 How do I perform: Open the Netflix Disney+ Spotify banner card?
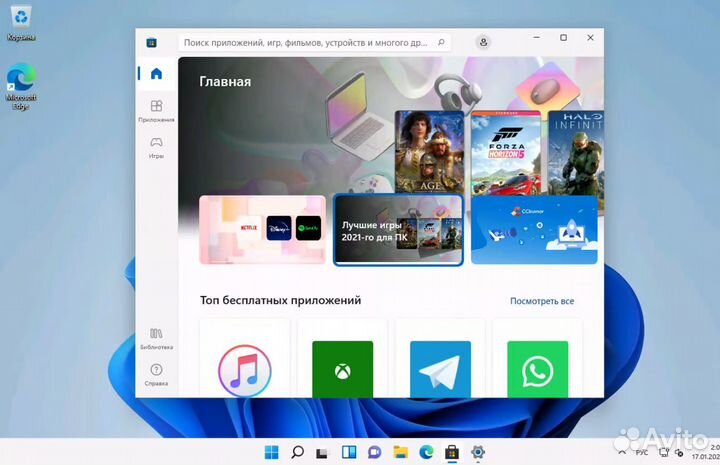263,230
